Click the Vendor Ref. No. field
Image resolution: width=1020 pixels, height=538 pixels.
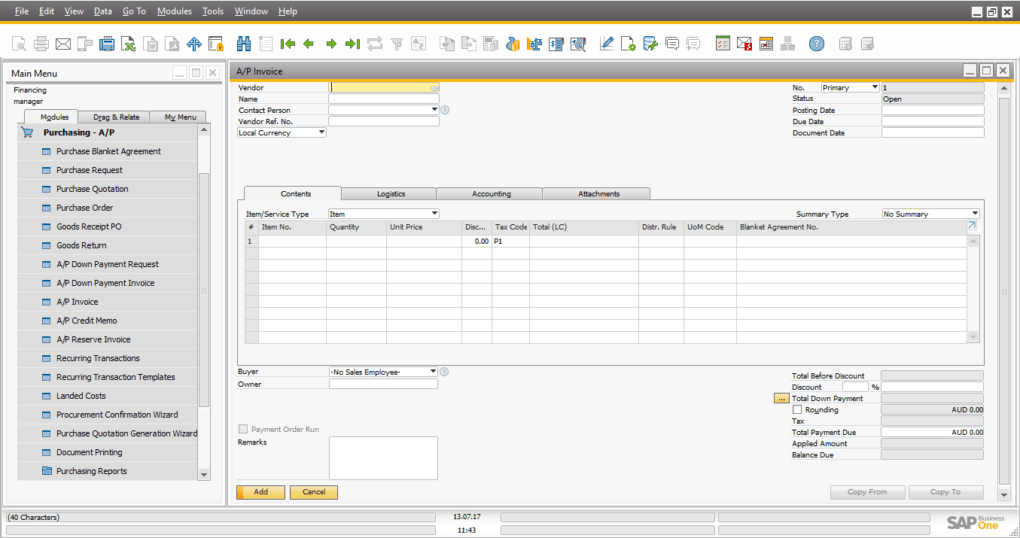pos(384,121)
